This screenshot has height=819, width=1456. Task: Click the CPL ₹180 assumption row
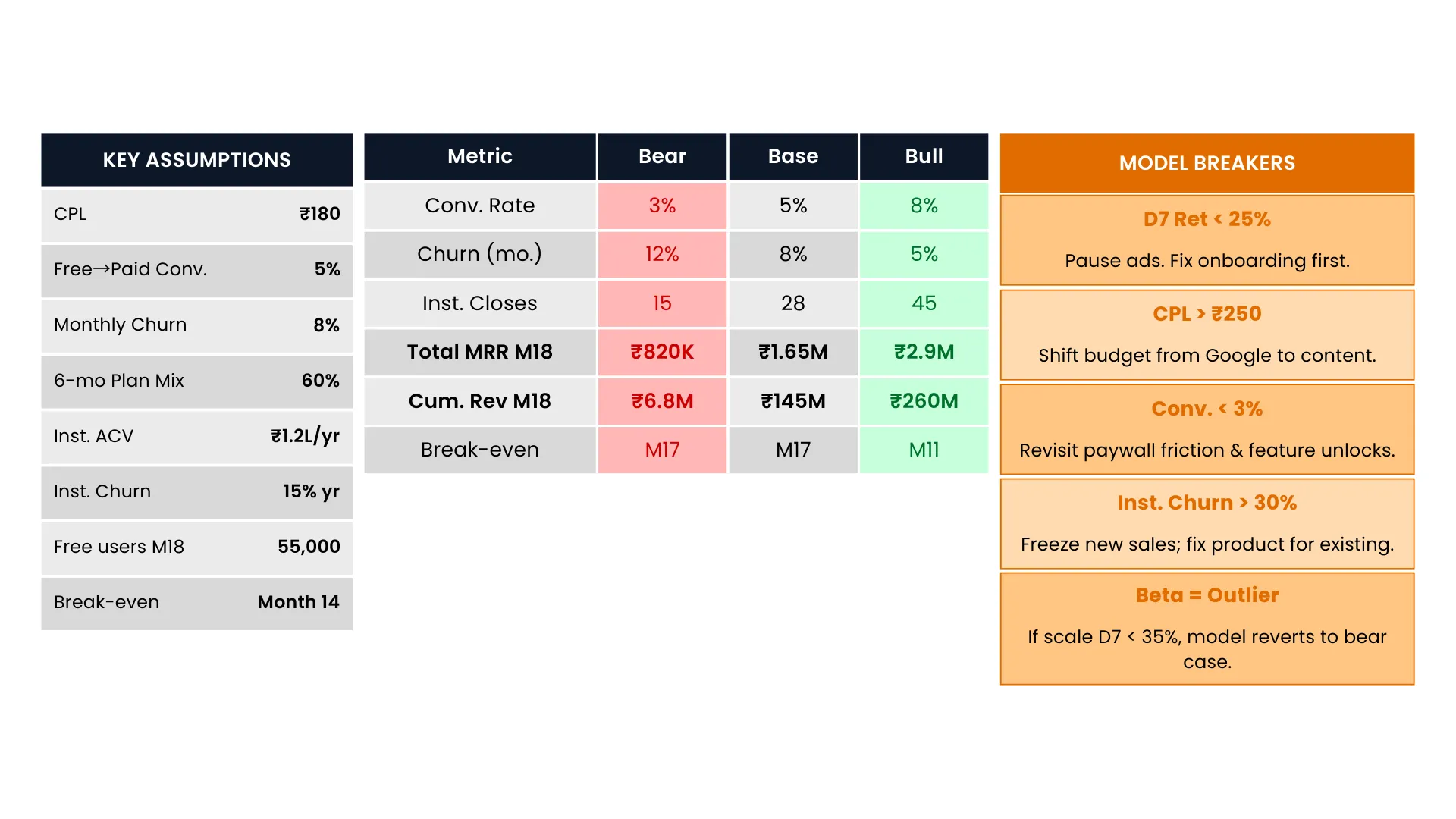click(196, 214)
